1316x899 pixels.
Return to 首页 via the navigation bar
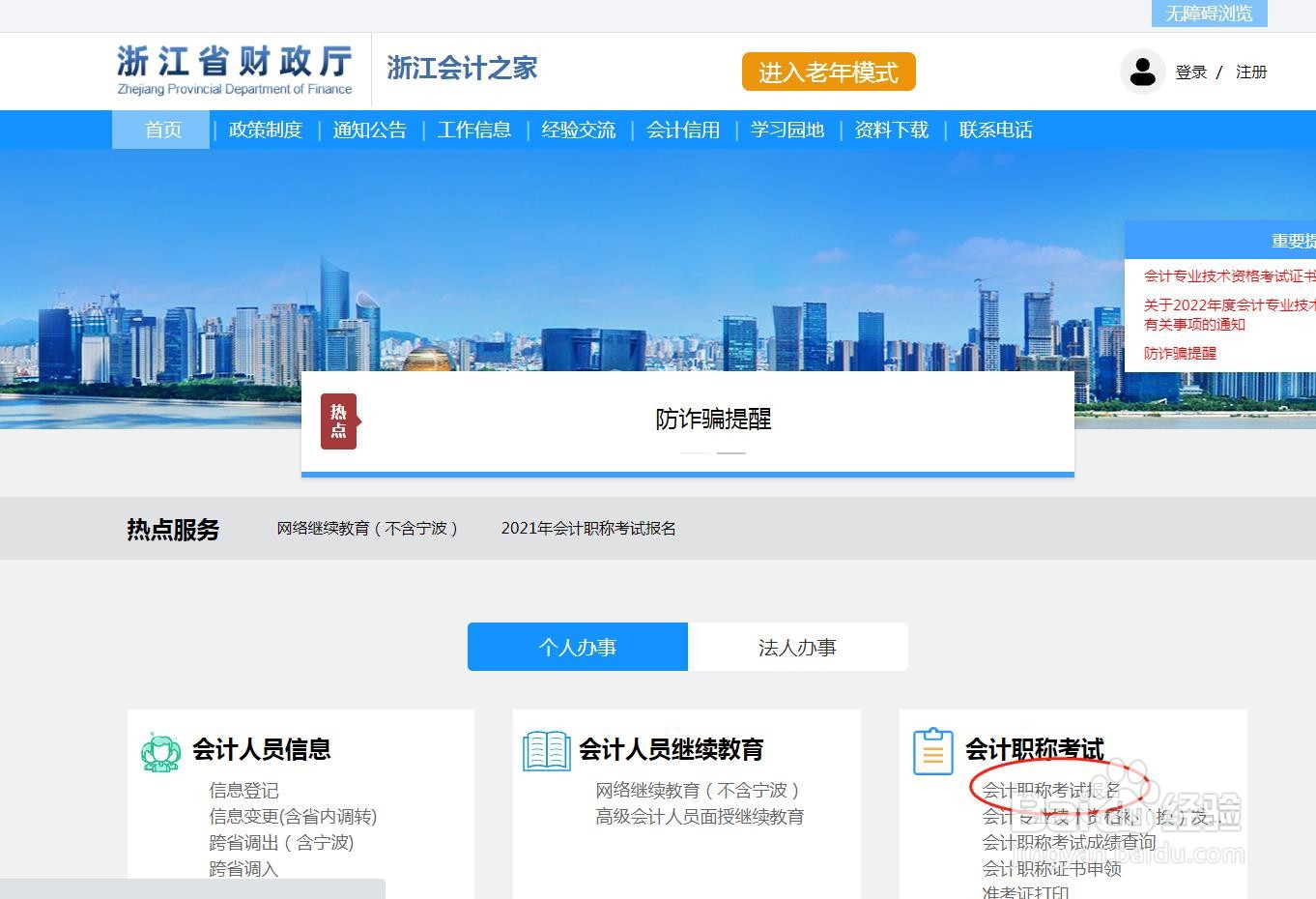(x=160, y=130)
